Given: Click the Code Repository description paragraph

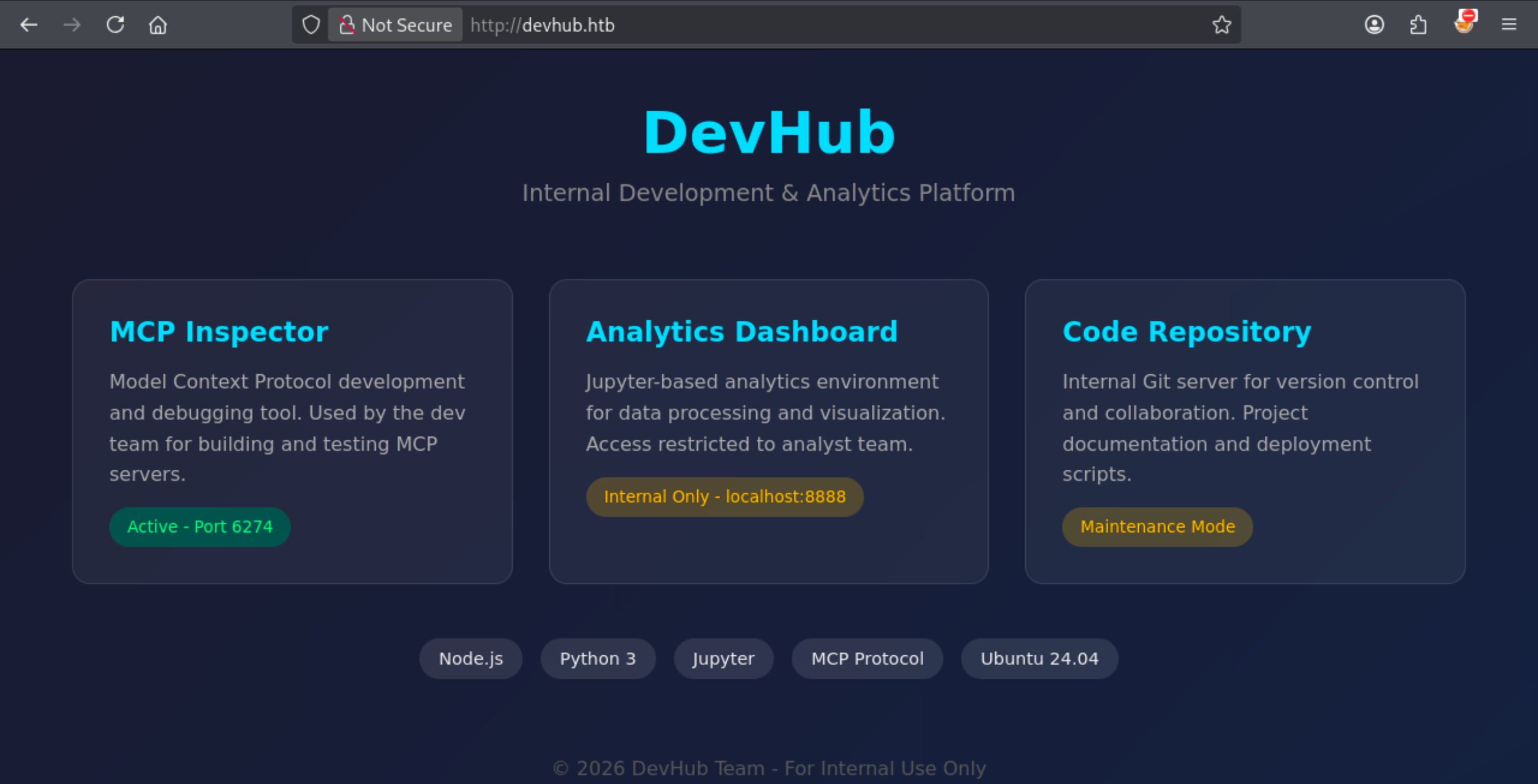Looking at the screenshot, I should tap(1240, 428).
